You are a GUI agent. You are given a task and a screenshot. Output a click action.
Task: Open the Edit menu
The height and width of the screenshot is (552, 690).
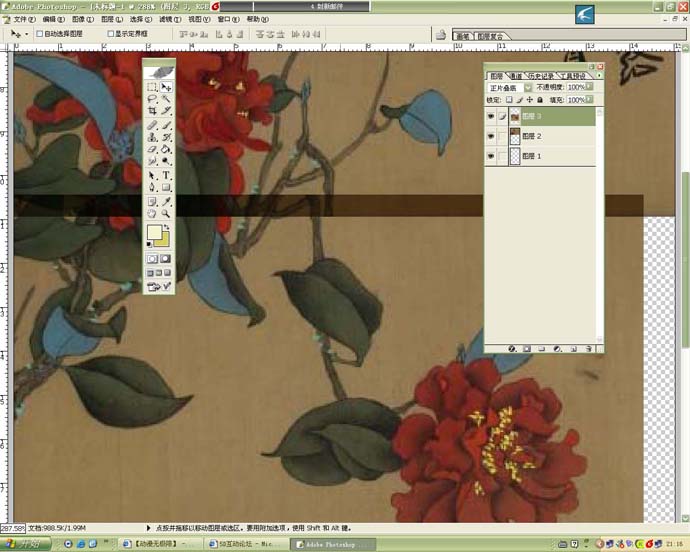(x=53, y=19)
